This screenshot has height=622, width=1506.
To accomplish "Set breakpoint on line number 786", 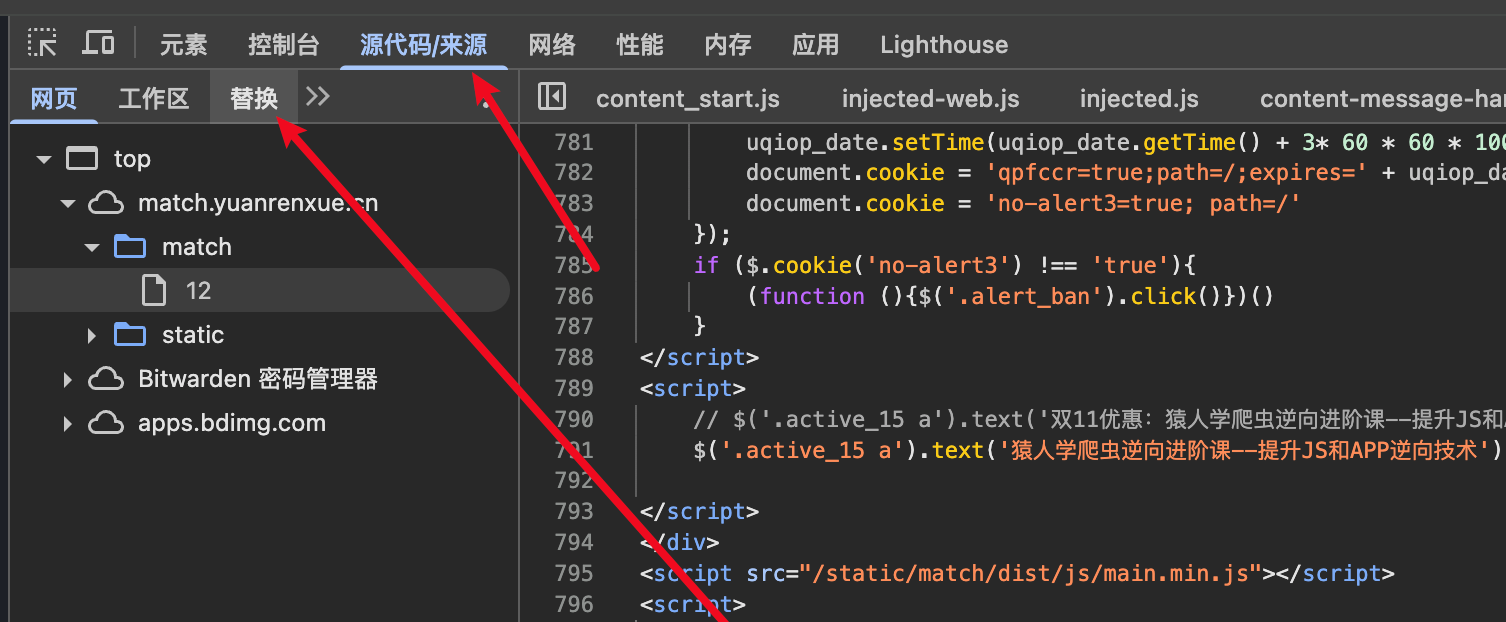I will (574, 296).
